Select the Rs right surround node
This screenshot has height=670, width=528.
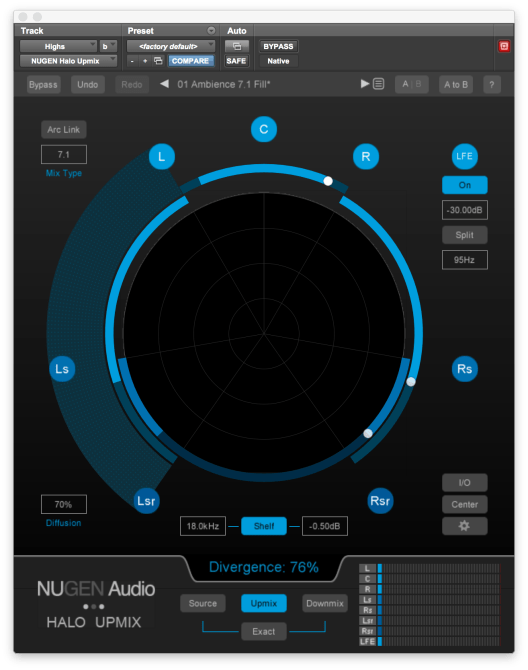tap(464, 369)
